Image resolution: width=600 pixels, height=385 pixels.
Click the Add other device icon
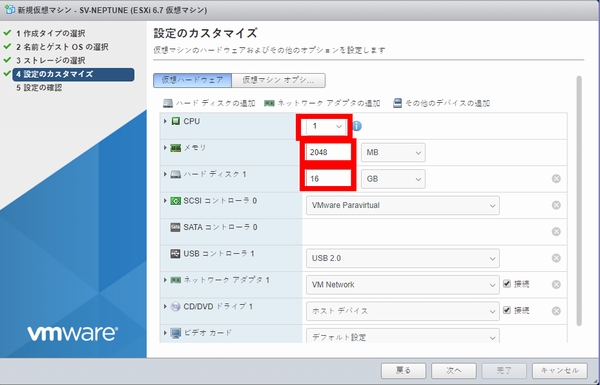click(x=398, y=103)
